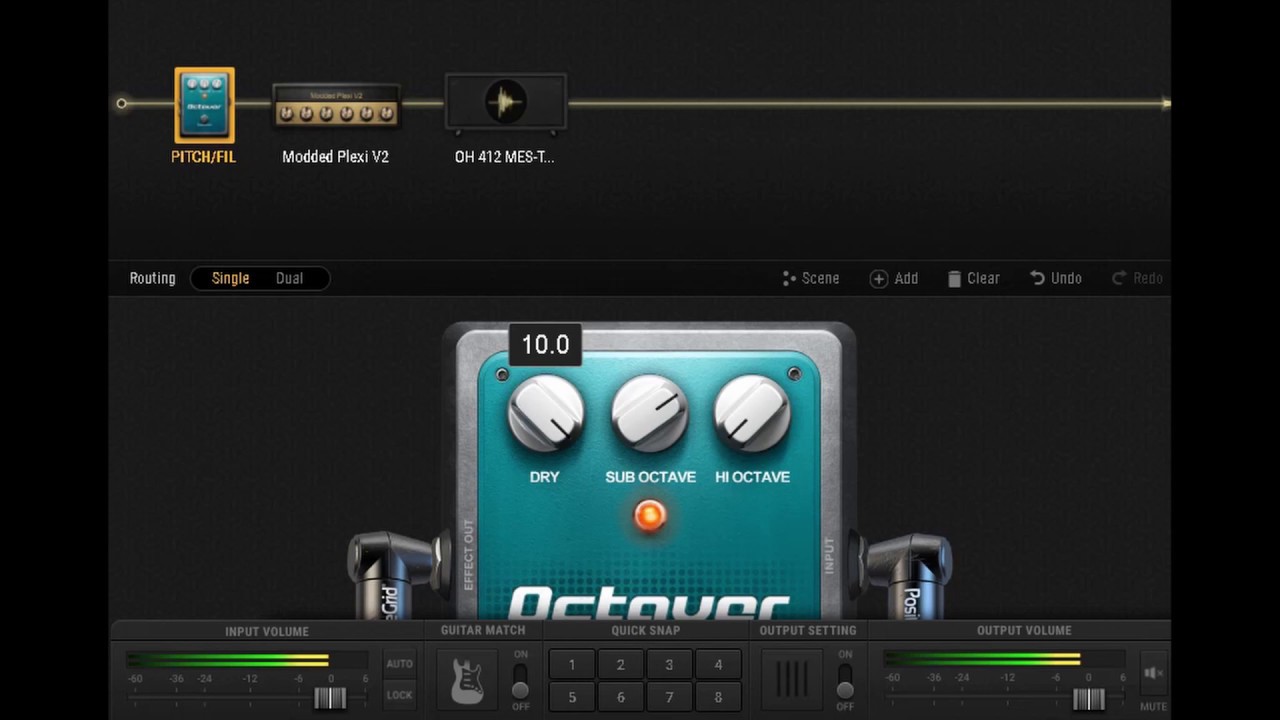Select Quick Snap slot 5
The width and height of the screenshot is (1280, 720).
(x=572, y=697)
